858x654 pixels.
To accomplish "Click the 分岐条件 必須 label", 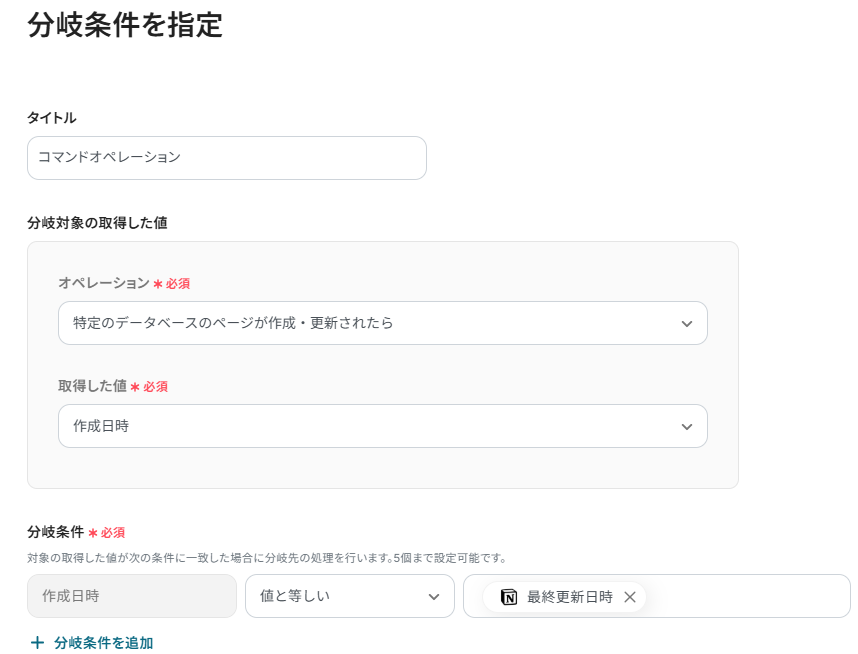I will click(76, 532).
